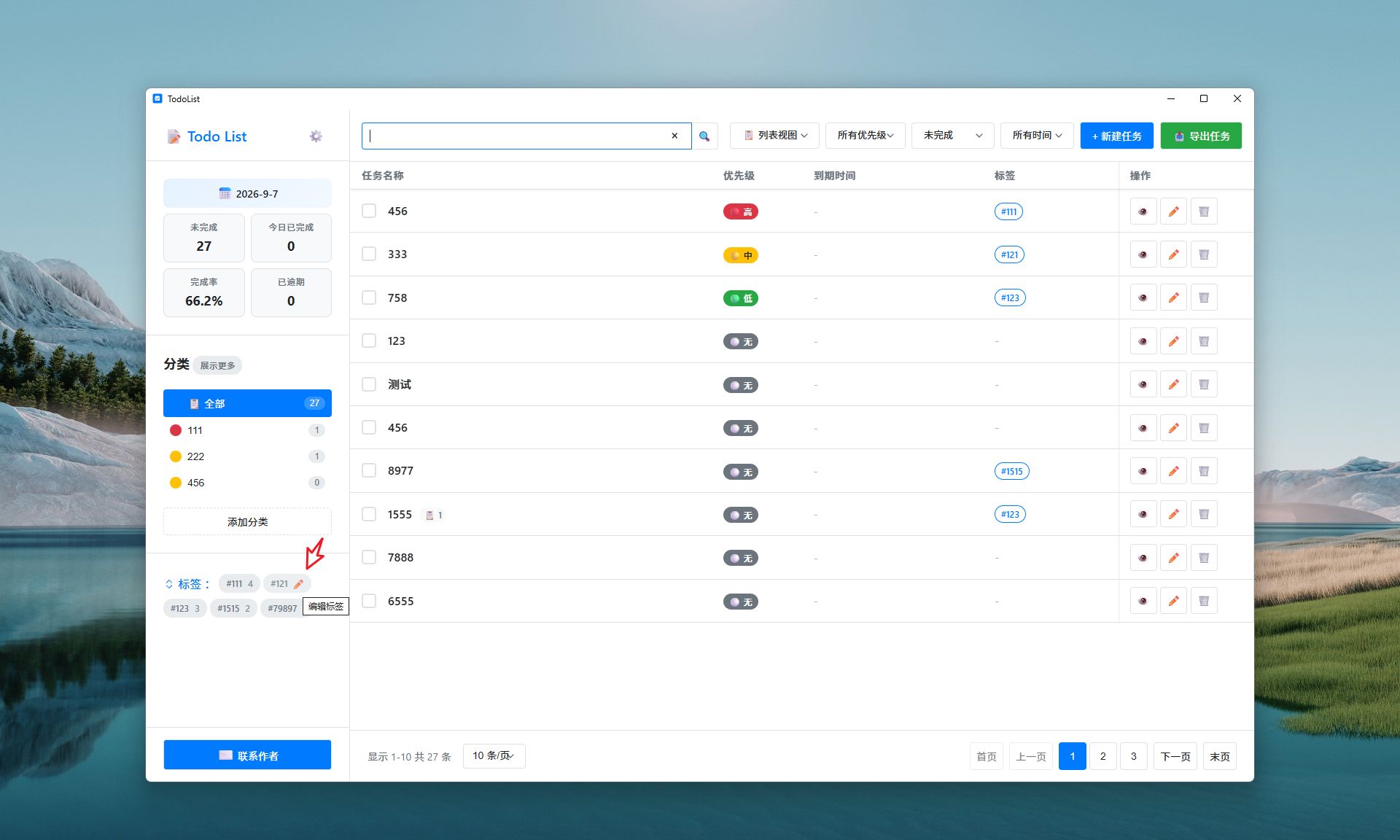The image size is (1400, 840).
Task: Edit task 1555 with pencil icon
Action: [1173, 514]
